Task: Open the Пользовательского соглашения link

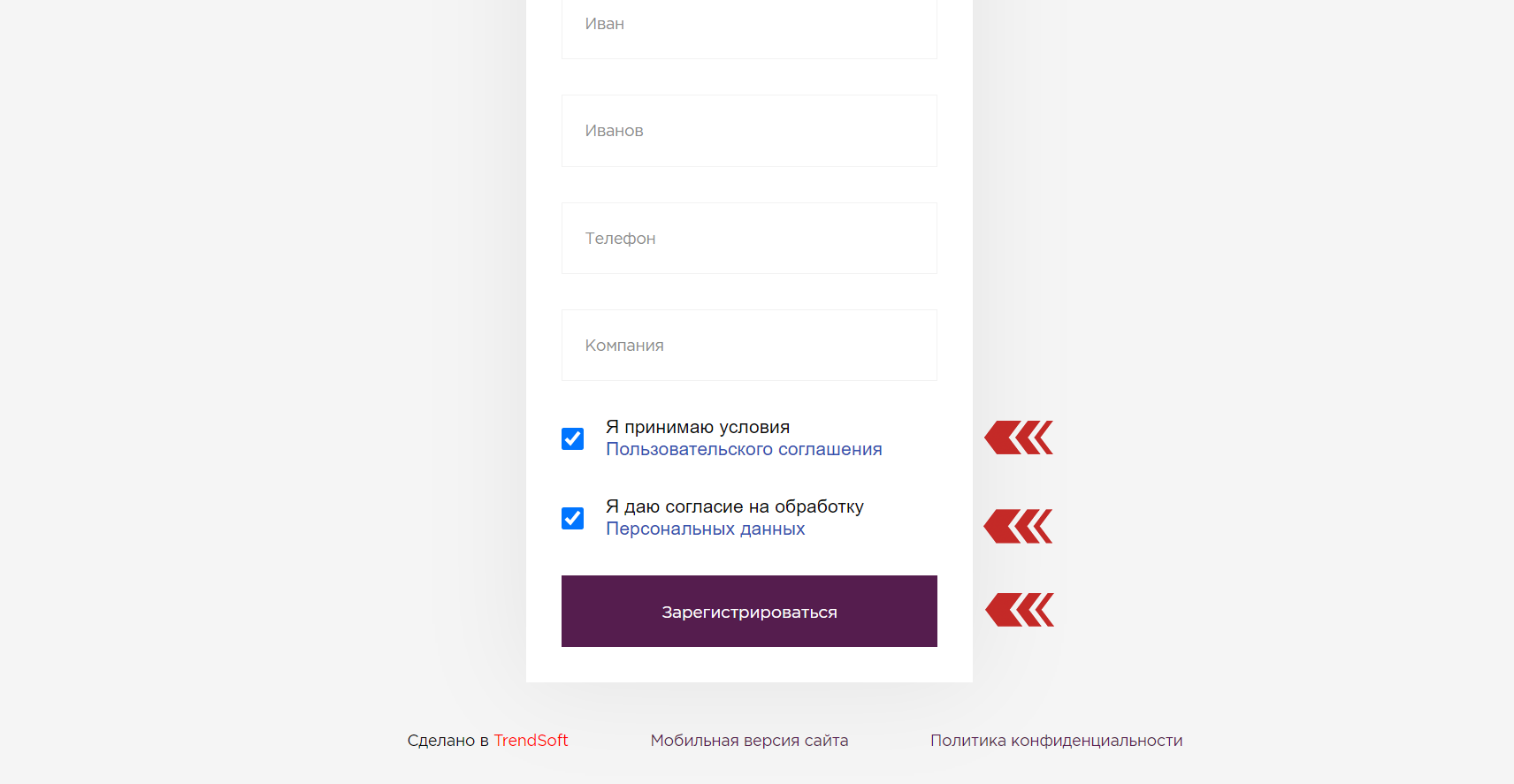Action: click(x=744, y=449)
